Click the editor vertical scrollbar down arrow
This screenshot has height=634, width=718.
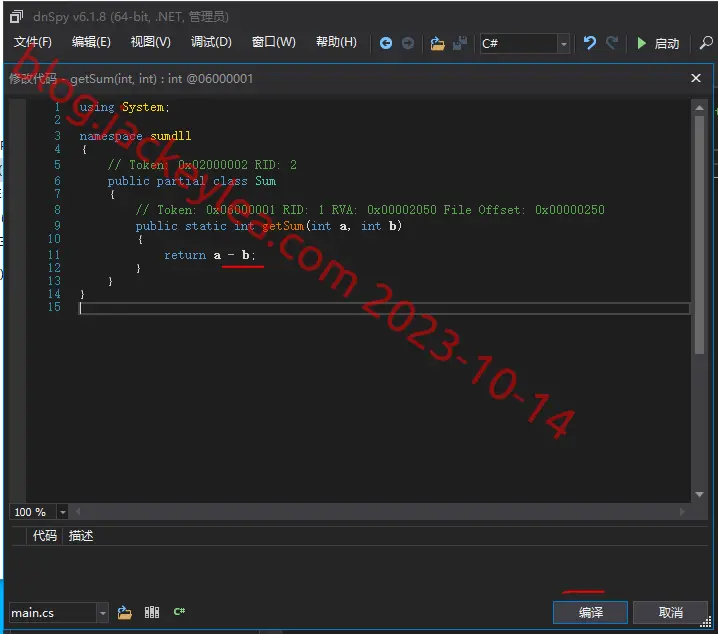[699, 494]
